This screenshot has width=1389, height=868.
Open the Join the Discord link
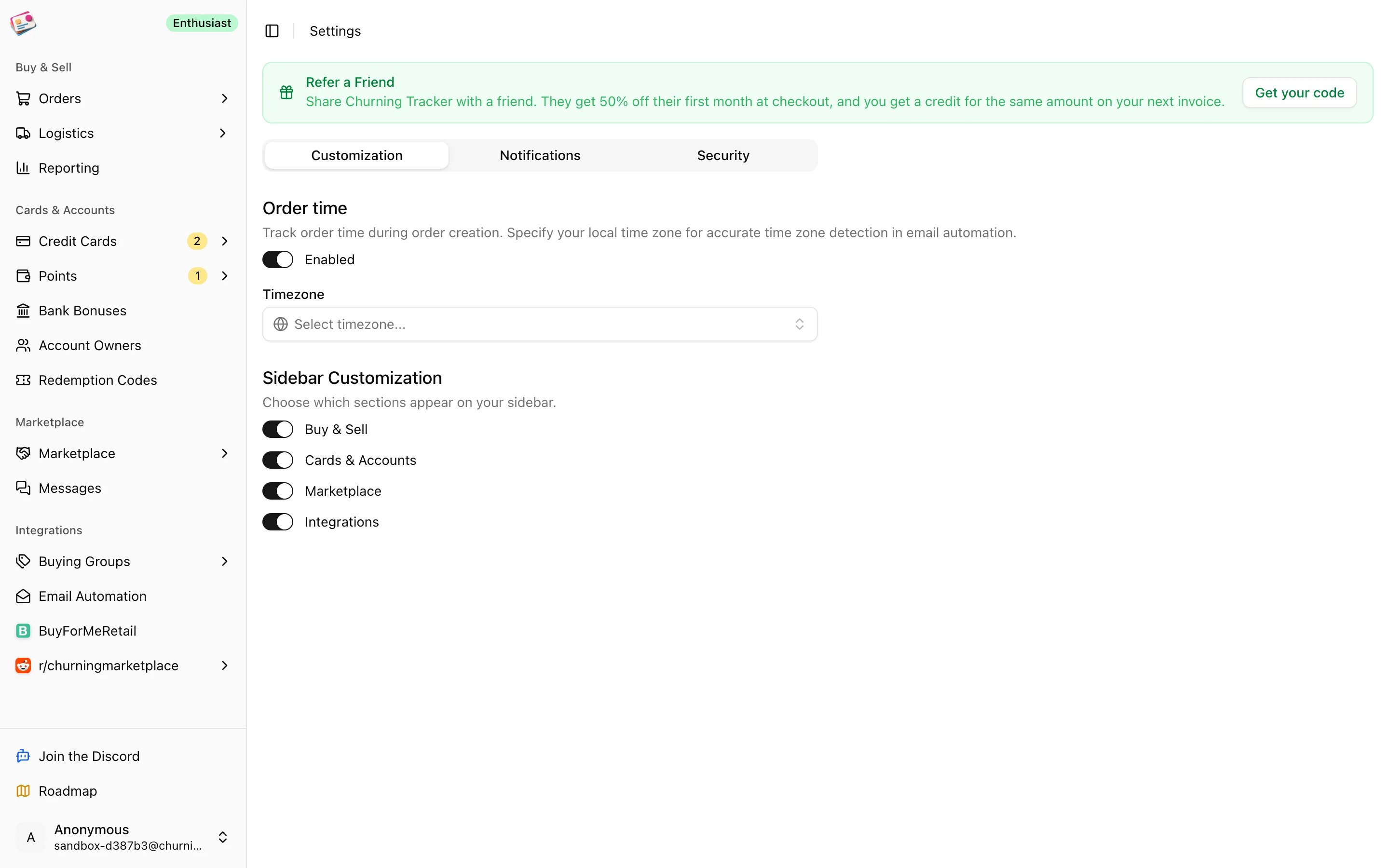click(x=89, y=757)
